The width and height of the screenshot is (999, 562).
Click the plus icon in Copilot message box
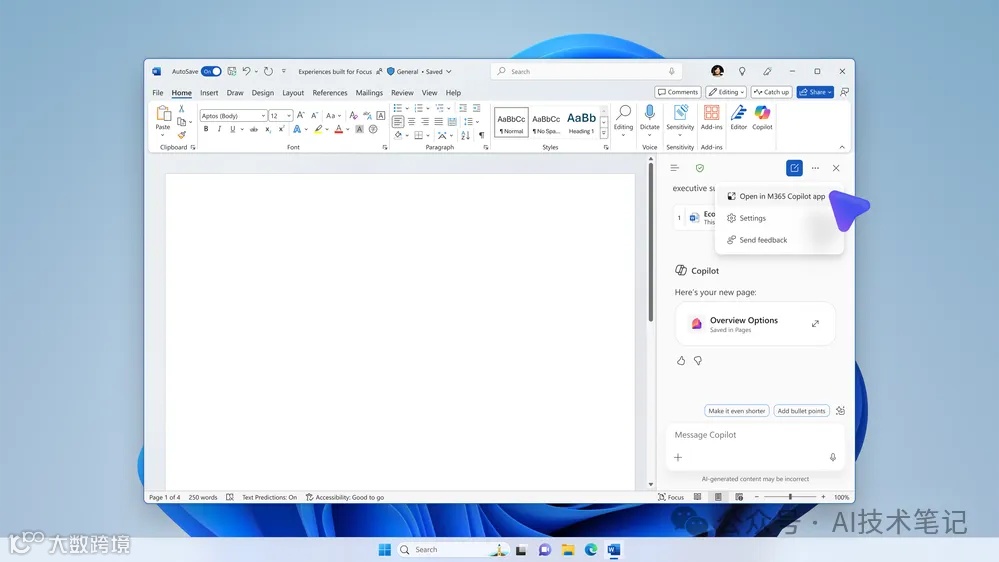point(678,458)
